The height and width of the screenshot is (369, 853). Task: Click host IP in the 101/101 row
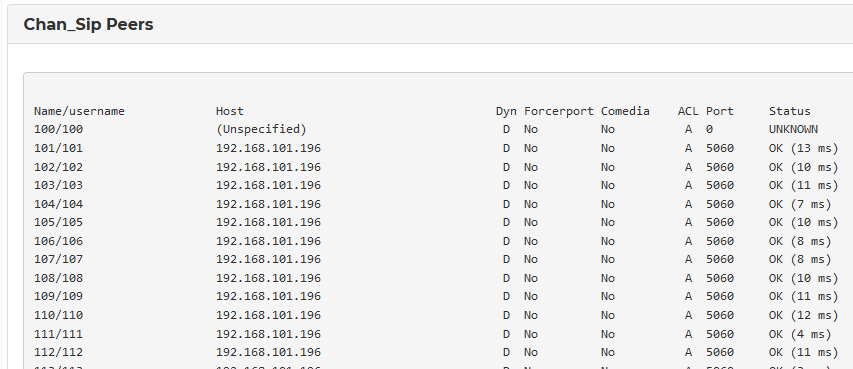pyautogui.click(x=268, y=148)
